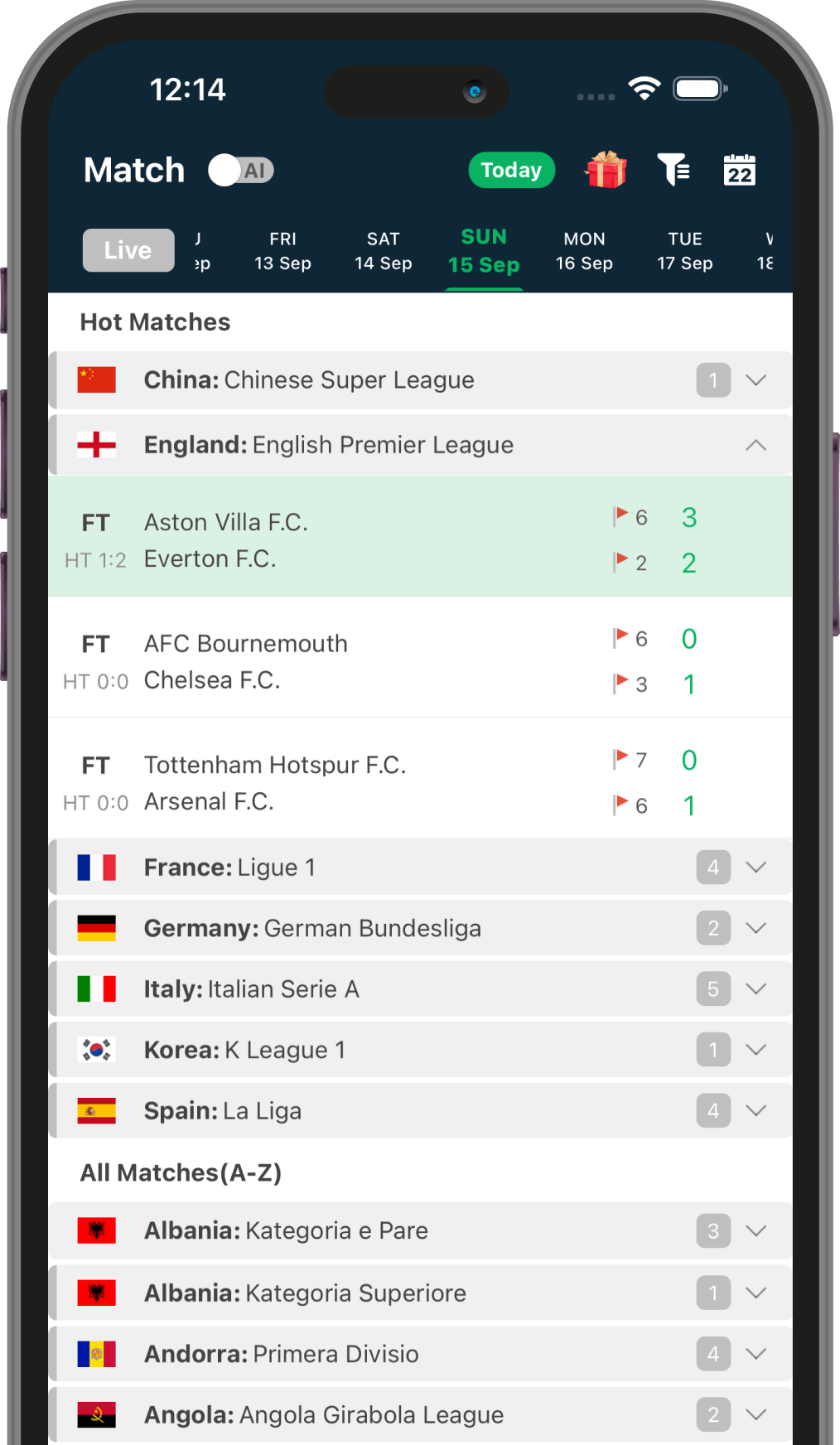Open the gift box rewards icon

[x=606, y=170]
